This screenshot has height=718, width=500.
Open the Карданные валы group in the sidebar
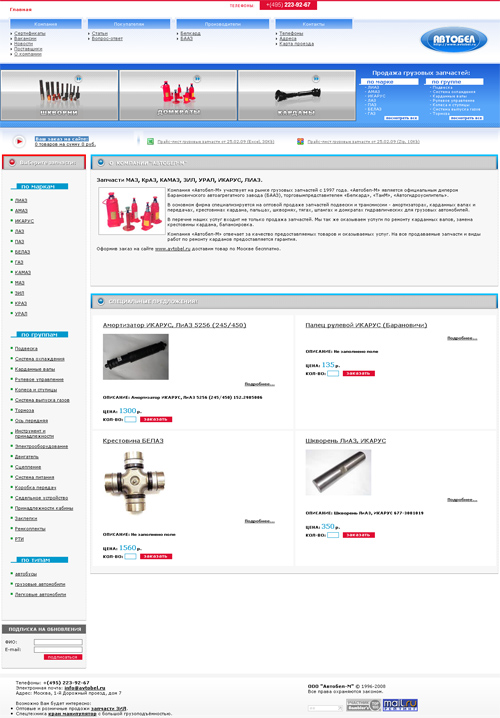pos(35,369)
